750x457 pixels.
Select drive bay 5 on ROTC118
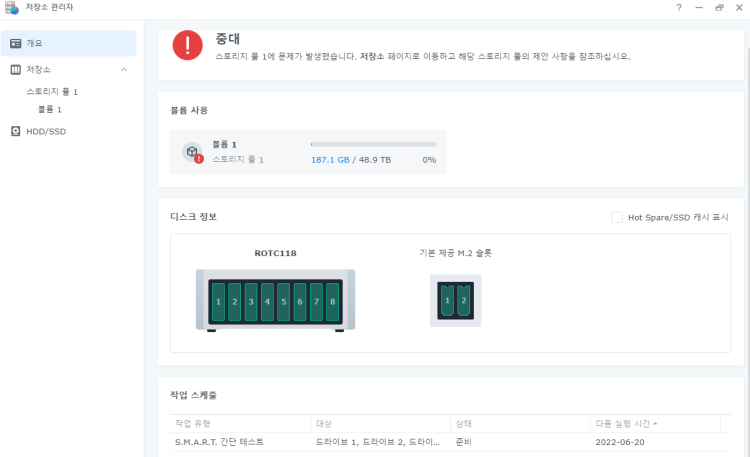[283, 301]
